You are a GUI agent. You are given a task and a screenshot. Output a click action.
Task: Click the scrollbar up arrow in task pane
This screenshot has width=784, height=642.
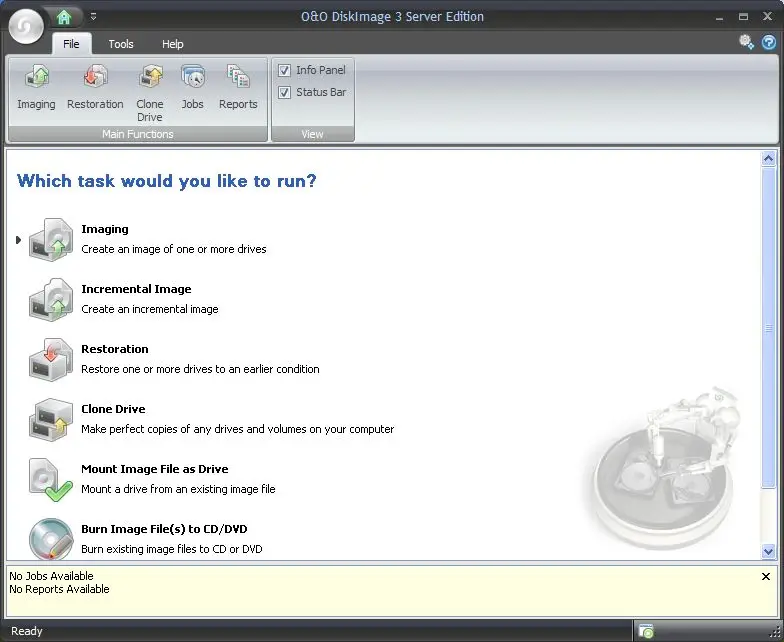pyautogui.click(x=768, y=158)
